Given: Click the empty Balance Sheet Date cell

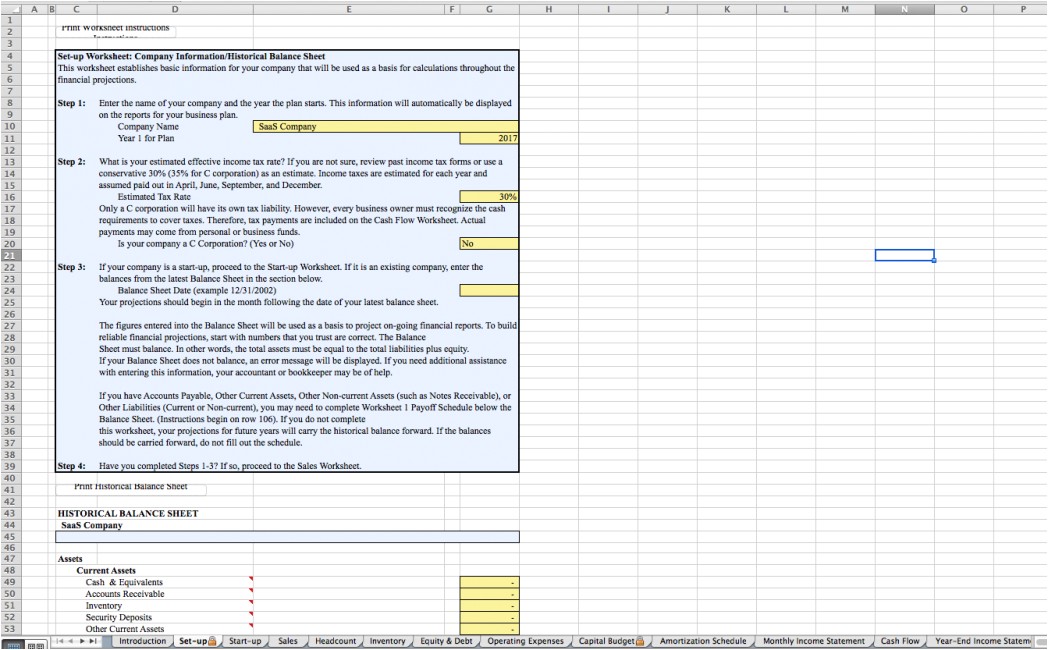Looking at the screenshot, I should (x=489, y=291).
